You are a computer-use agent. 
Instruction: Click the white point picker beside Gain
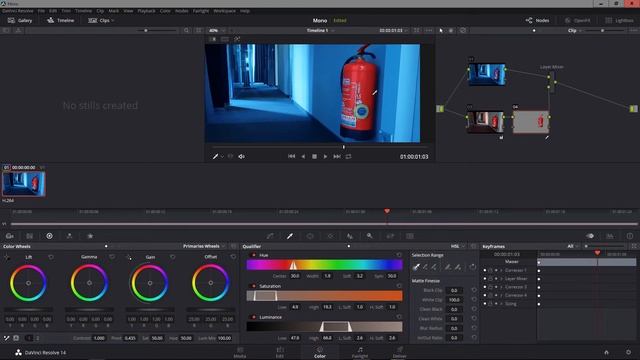coord(129,257)
